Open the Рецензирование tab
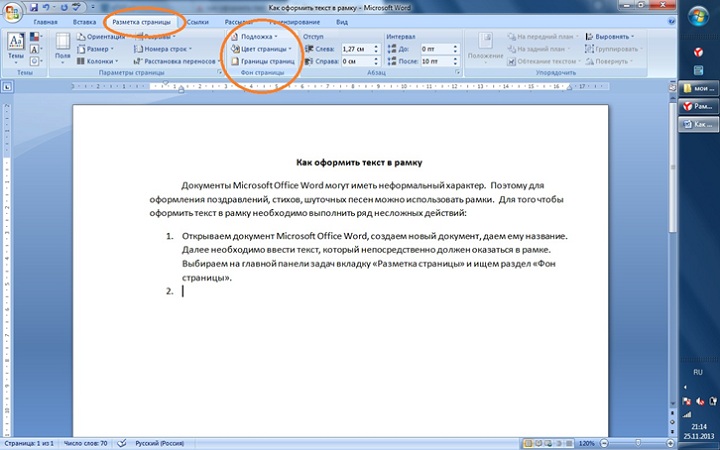Screen dimensions: 720x450 (296, 22)
